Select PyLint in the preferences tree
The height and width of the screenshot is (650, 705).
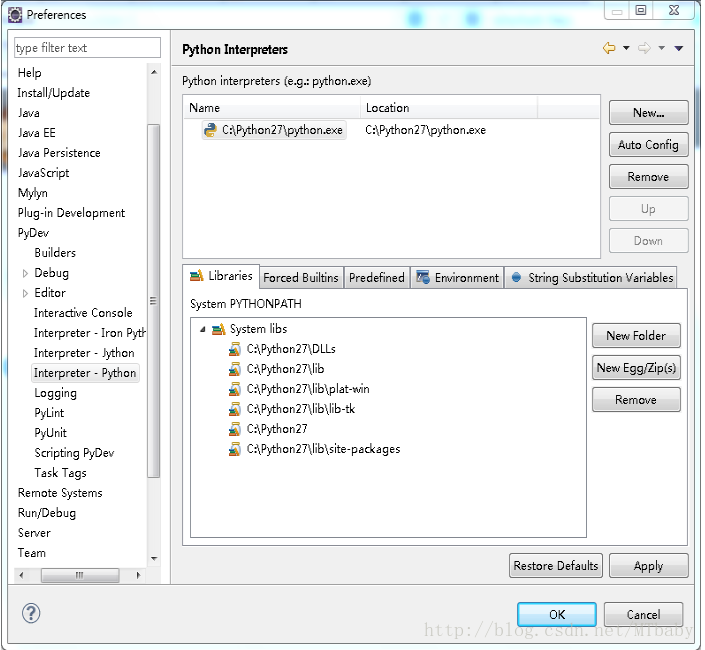pos(50,413)
